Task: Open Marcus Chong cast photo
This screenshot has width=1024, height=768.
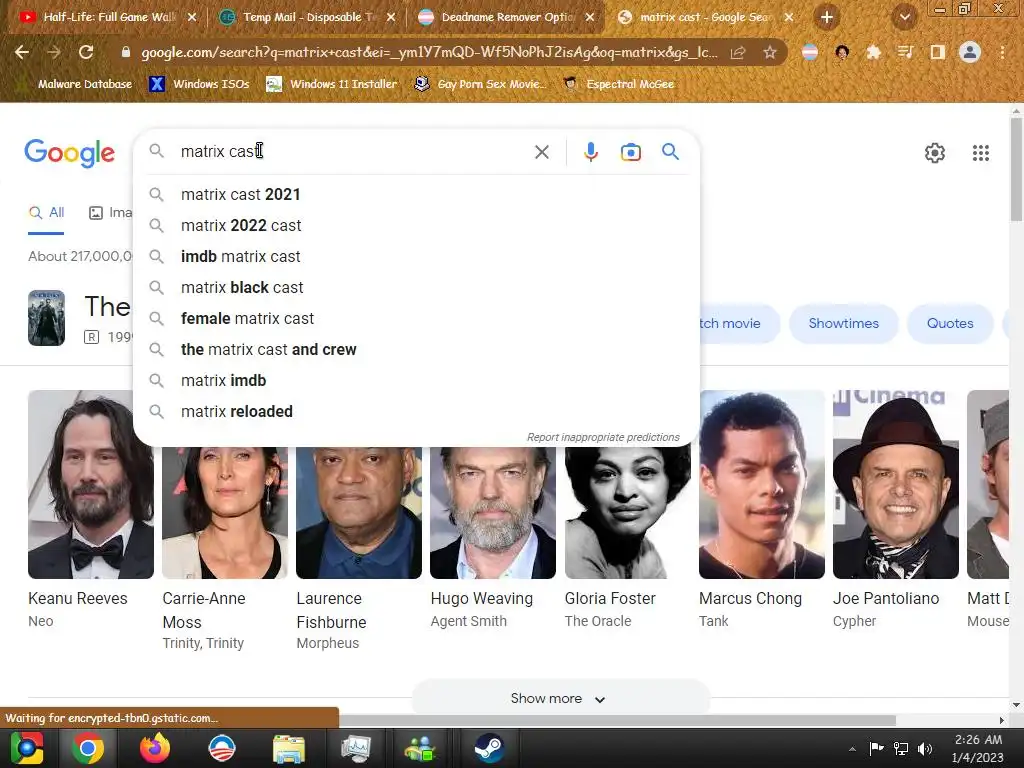Action: click(x=761, y=485)
